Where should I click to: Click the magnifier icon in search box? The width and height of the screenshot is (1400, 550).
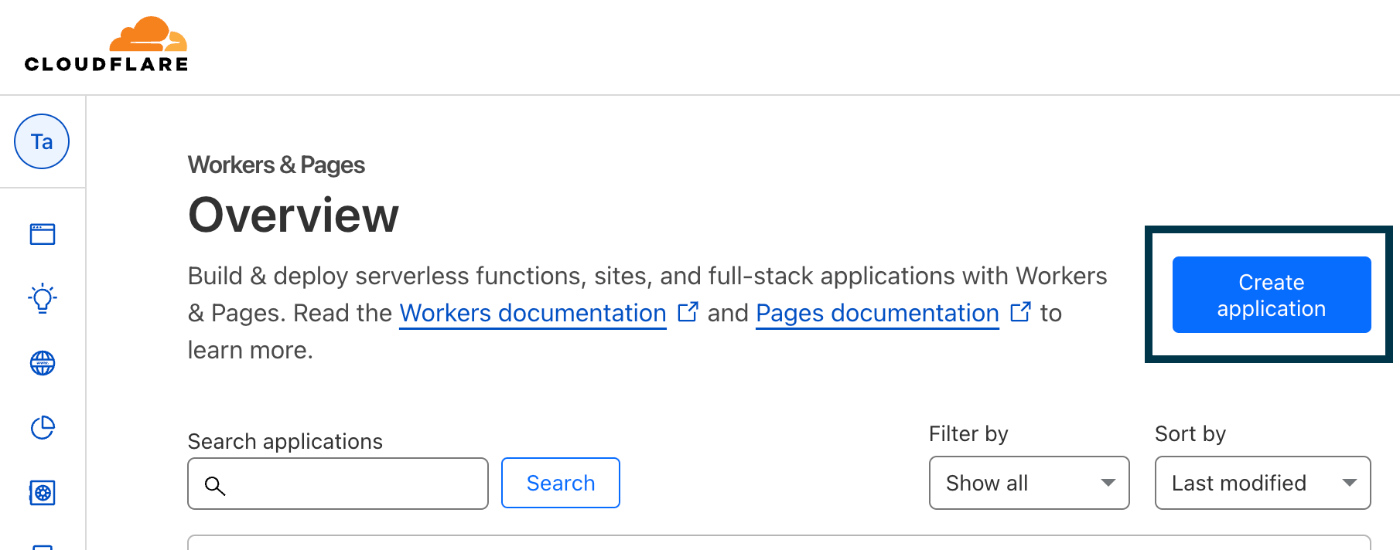tap(215, 485)
